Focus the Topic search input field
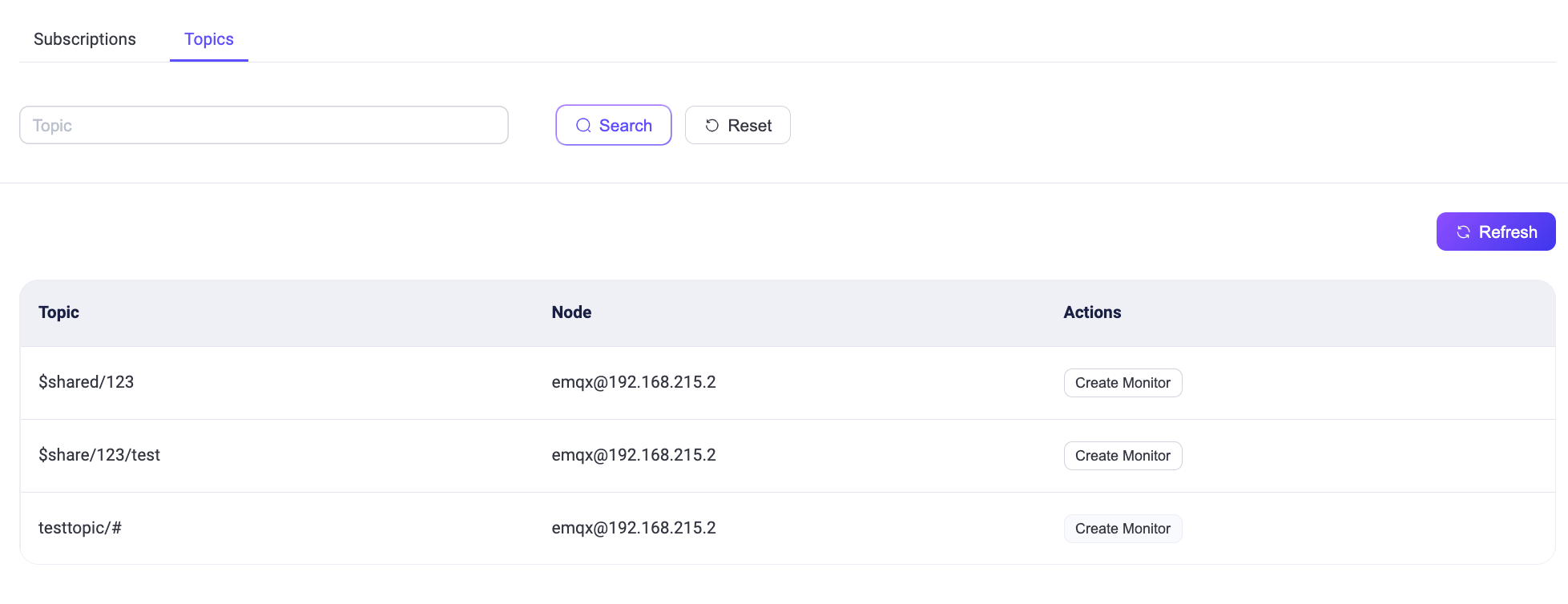The image size is (1568, 604). 264,126
